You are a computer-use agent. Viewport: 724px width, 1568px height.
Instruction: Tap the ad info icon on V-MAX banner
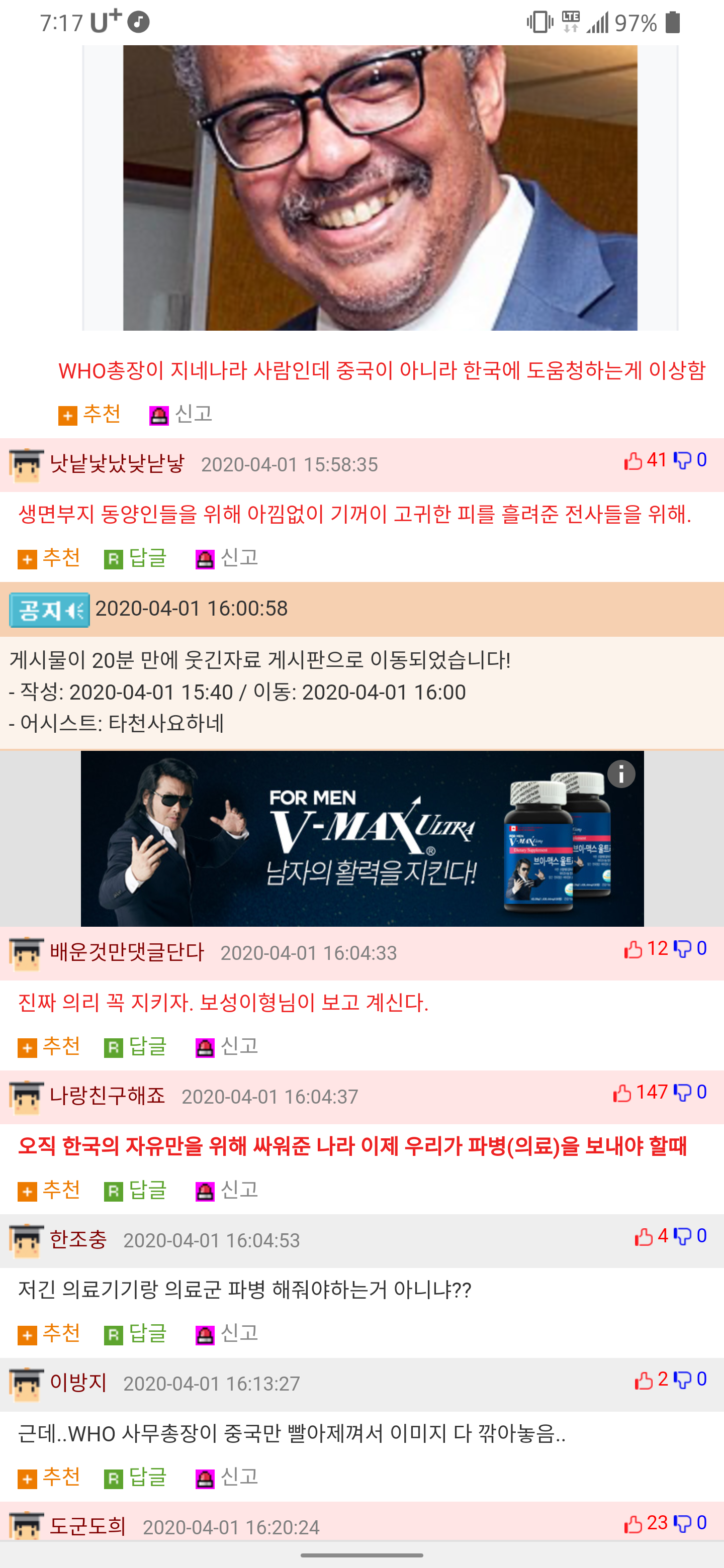point(621,773)
